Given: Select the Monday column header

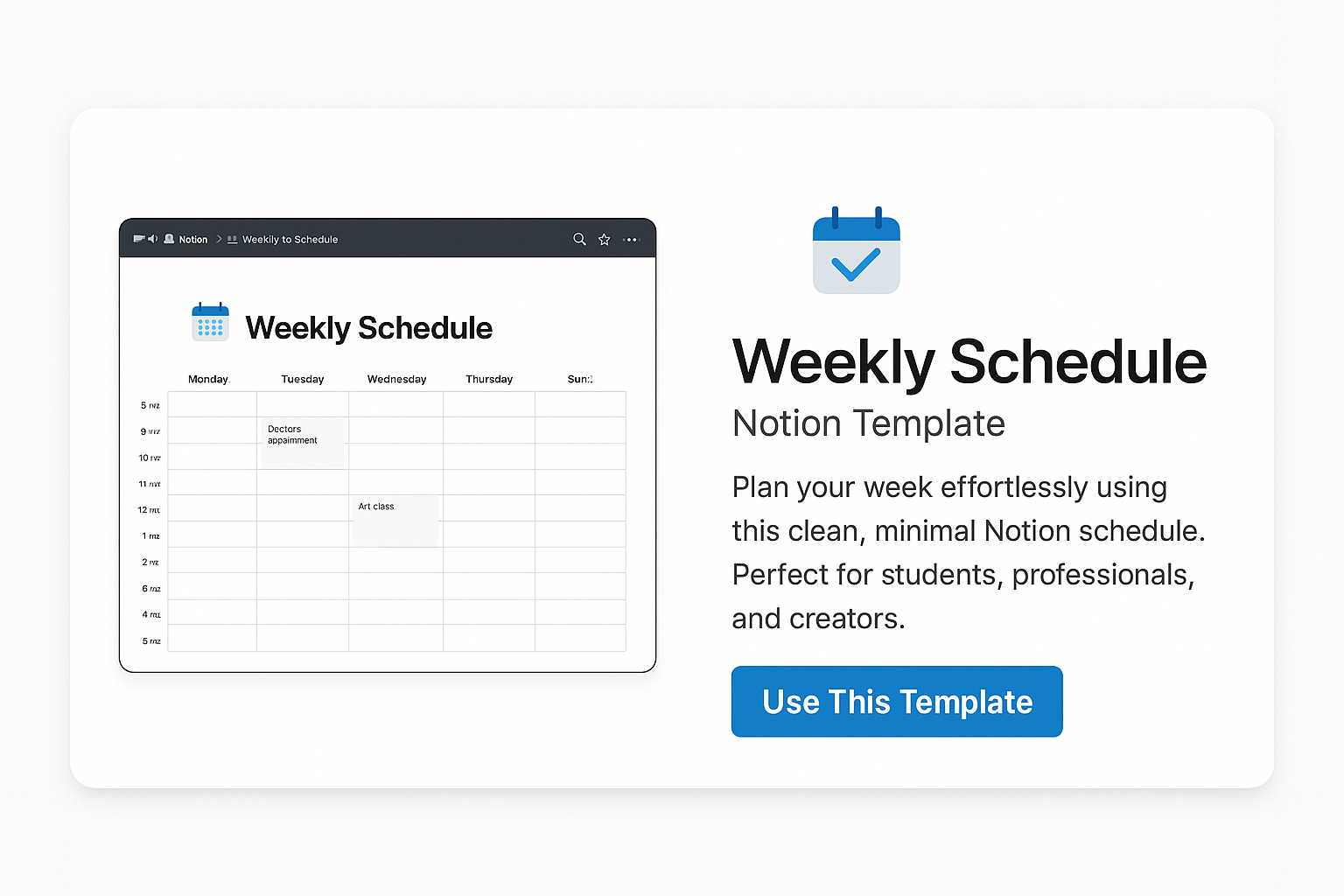Looking at the screenshot, I should coord(208,379).
